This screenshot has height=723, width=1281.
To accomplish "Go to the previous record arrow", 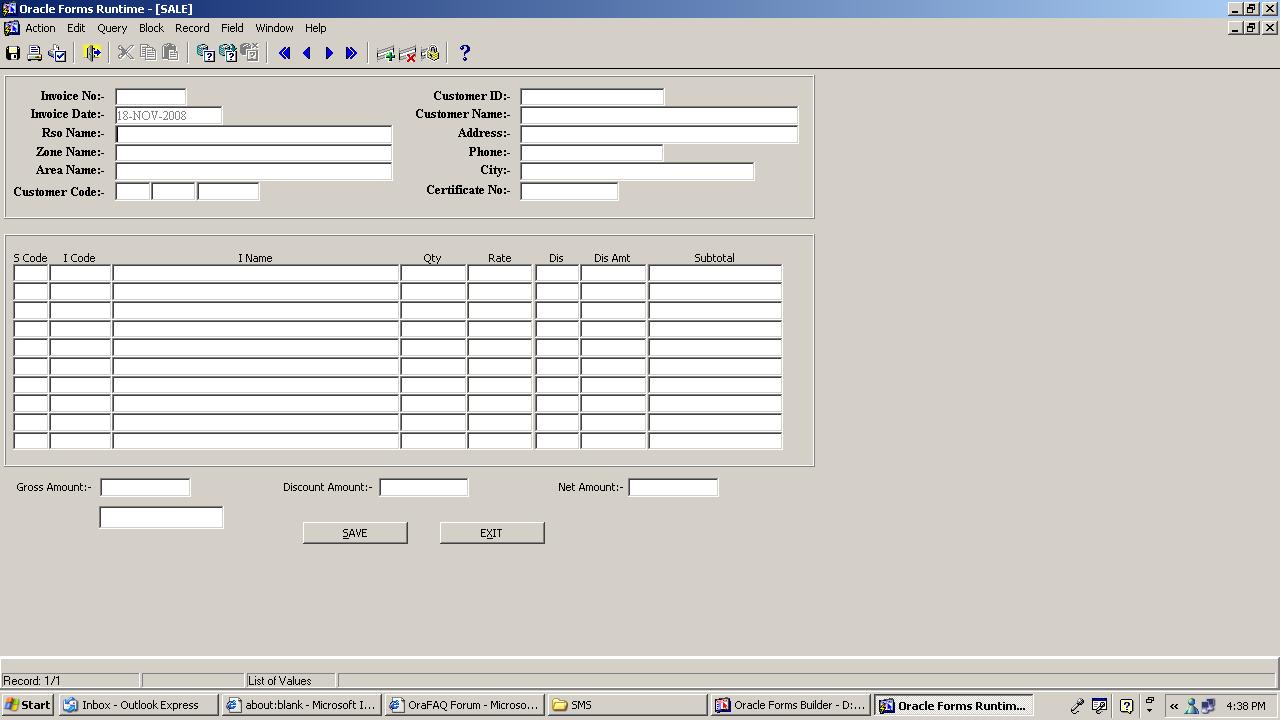I will pos(307,53).
